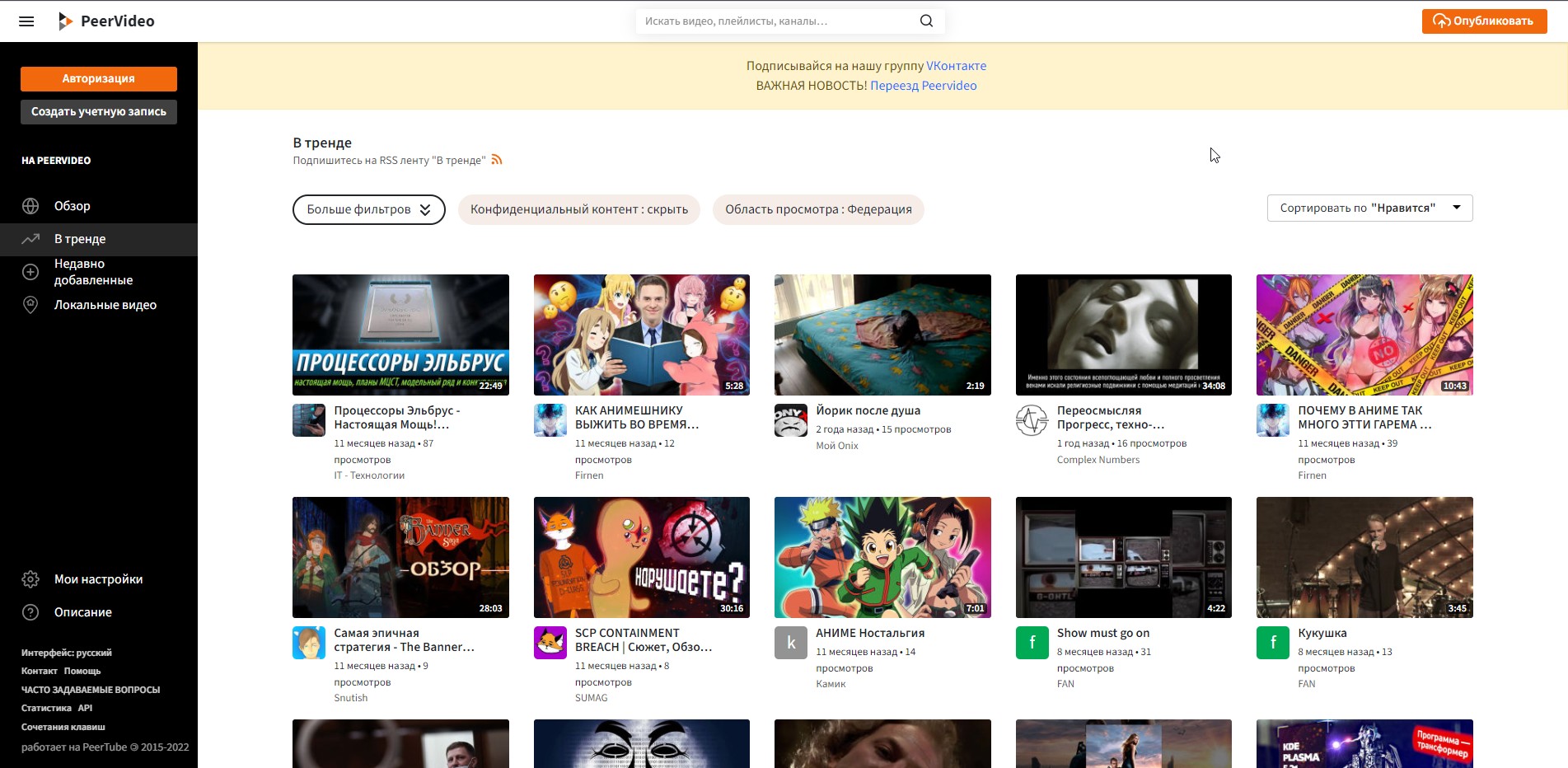Toggle the 'Конфиденциальный контент: скрыть' filter chip
Image resolution: width=1568 pixels, height=768 pixels.
point(578,209)
